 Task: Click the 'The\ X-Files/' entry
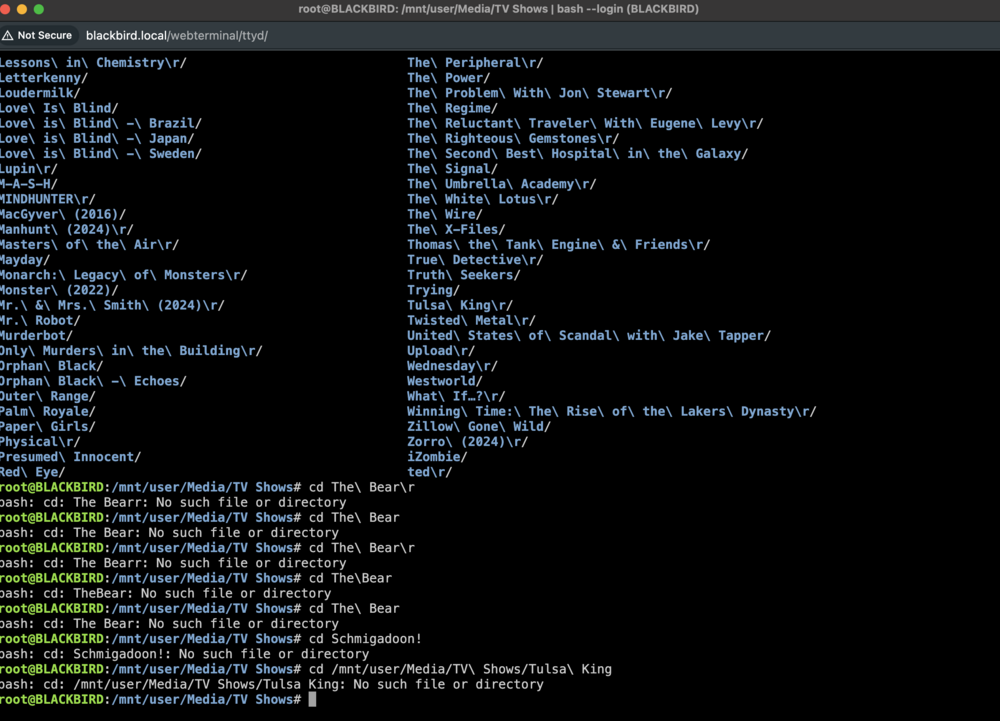click(457, 229)
